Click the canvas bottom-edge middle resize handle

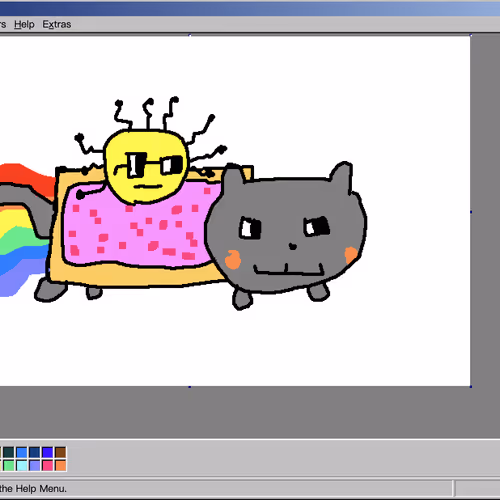(190, 387)
